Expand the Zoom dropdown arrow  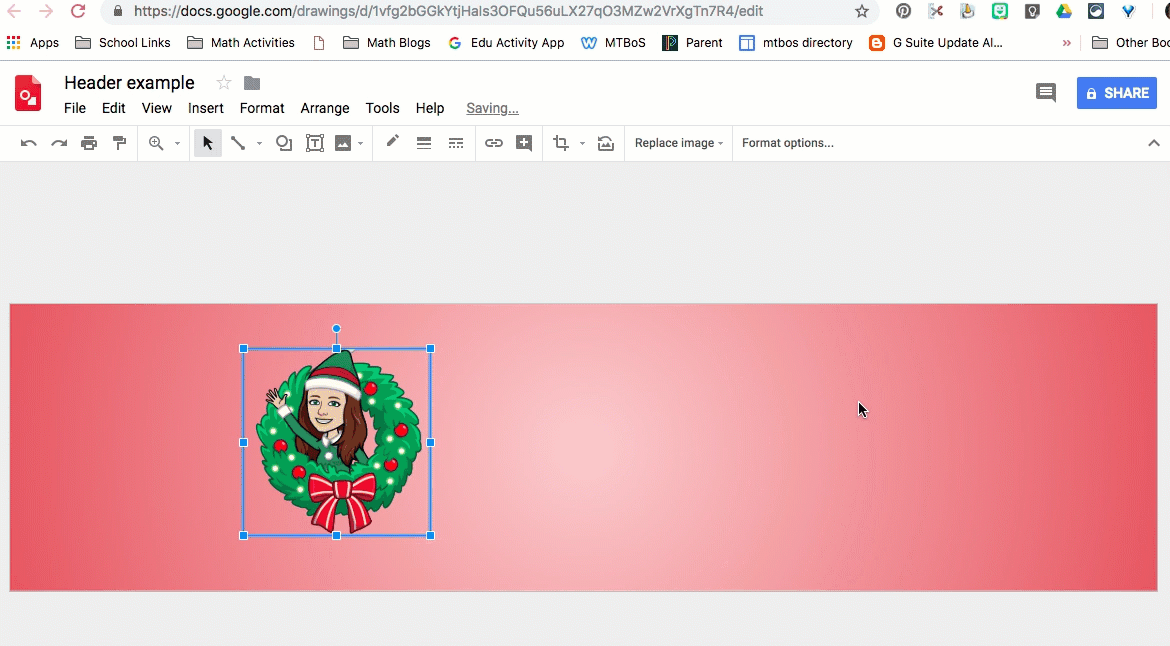pos(177,144)
